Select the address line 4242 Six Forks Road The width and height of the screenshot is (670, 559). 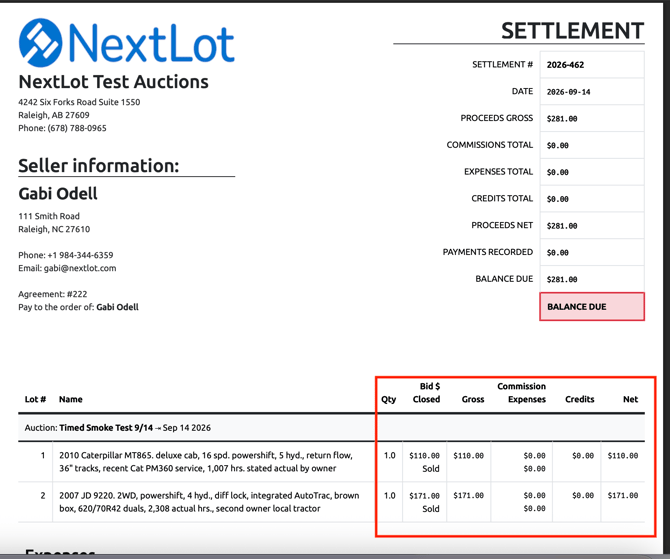[x=79, y=102]
